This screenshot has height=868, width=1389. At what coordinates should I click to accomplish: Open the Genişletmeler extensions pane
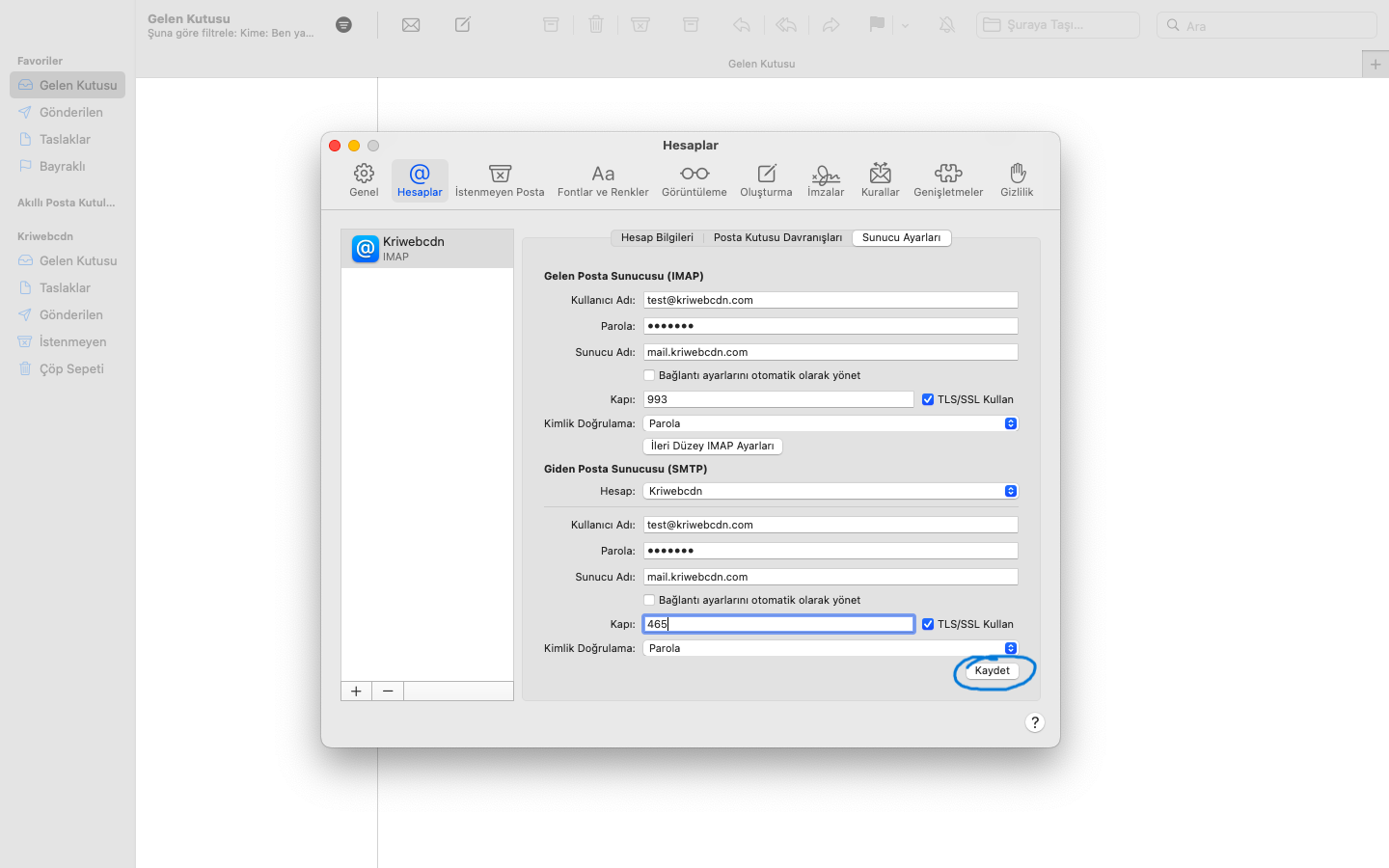tap(948, 179)
